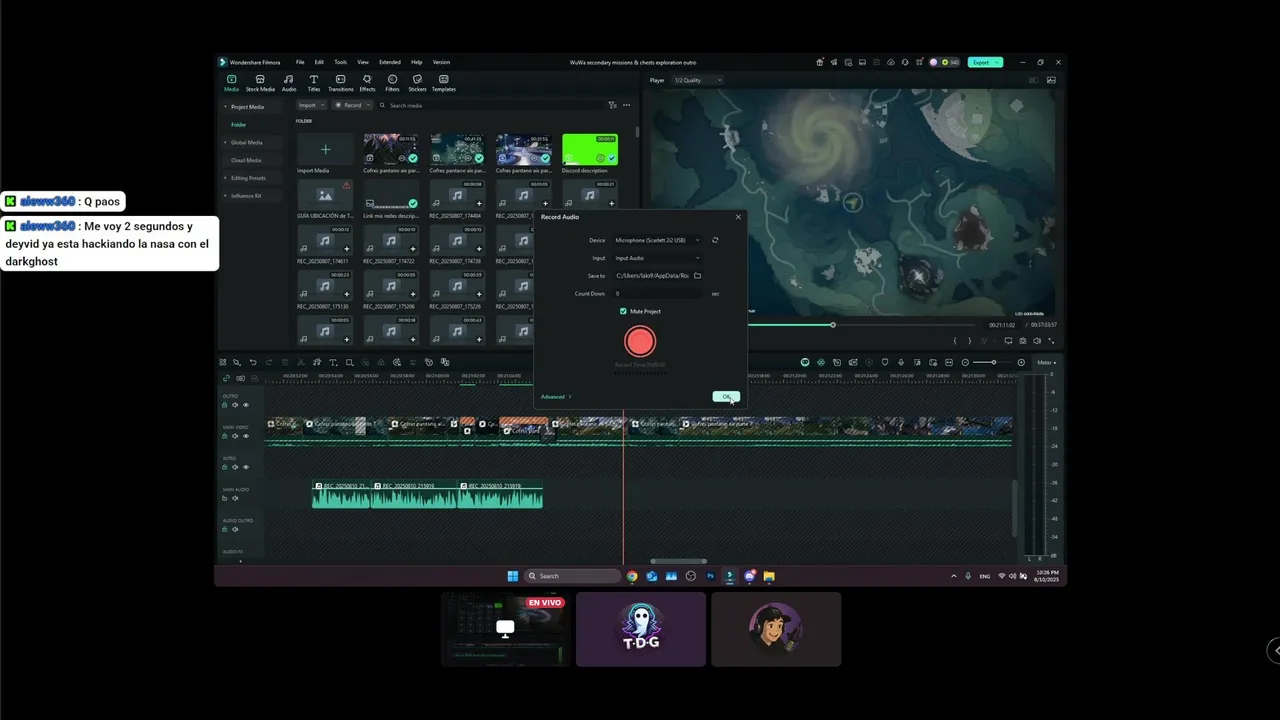Image resolution: width=1280 pixels, height=720 pixels.
Task: Click OK in Record Audio dialog
Action: [x=726, y=397]
